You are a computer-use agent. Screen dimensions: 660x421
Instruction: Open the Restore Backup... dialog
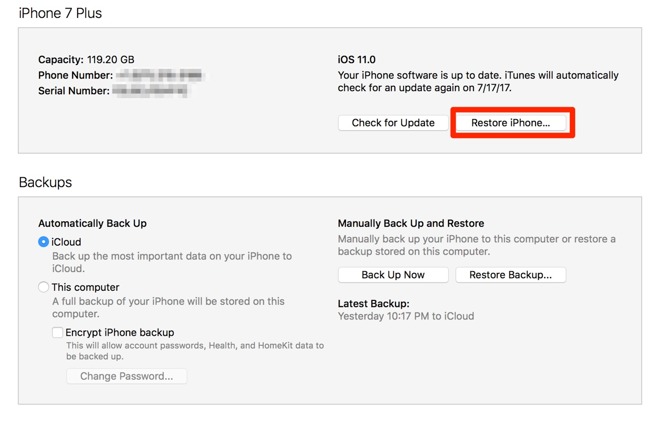(x=510, y=275)
